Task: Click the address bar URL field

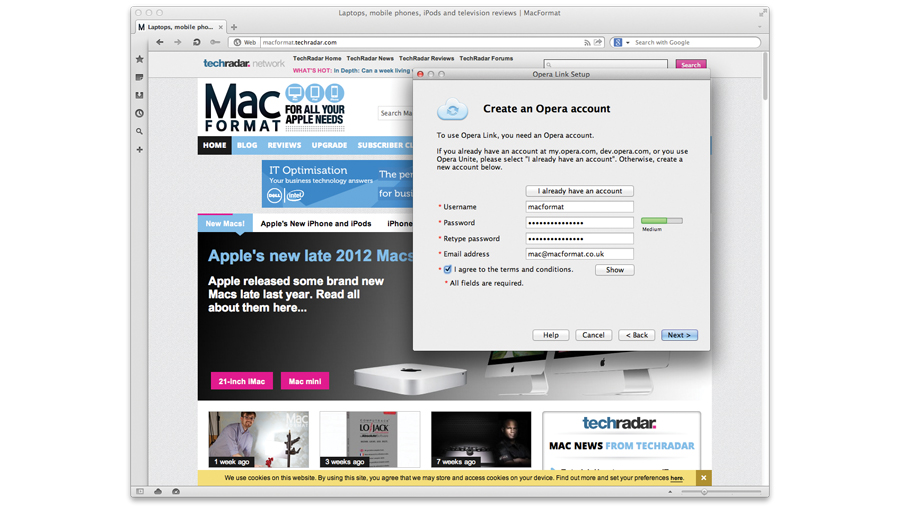Action: pos(421,42)
